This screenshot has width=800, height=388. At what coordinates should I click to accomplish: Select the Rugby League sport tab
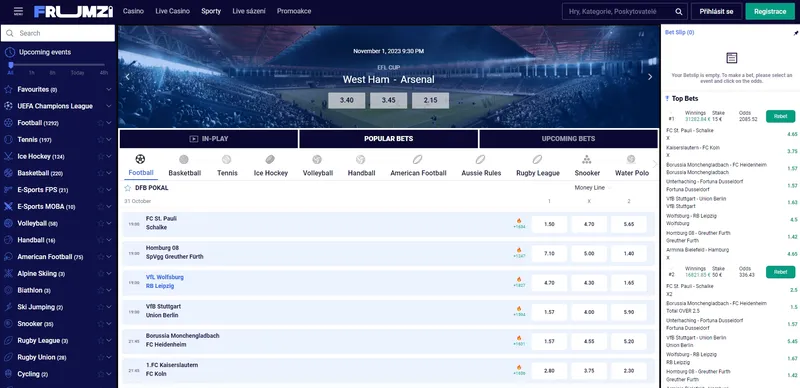(x=537, y=165)
